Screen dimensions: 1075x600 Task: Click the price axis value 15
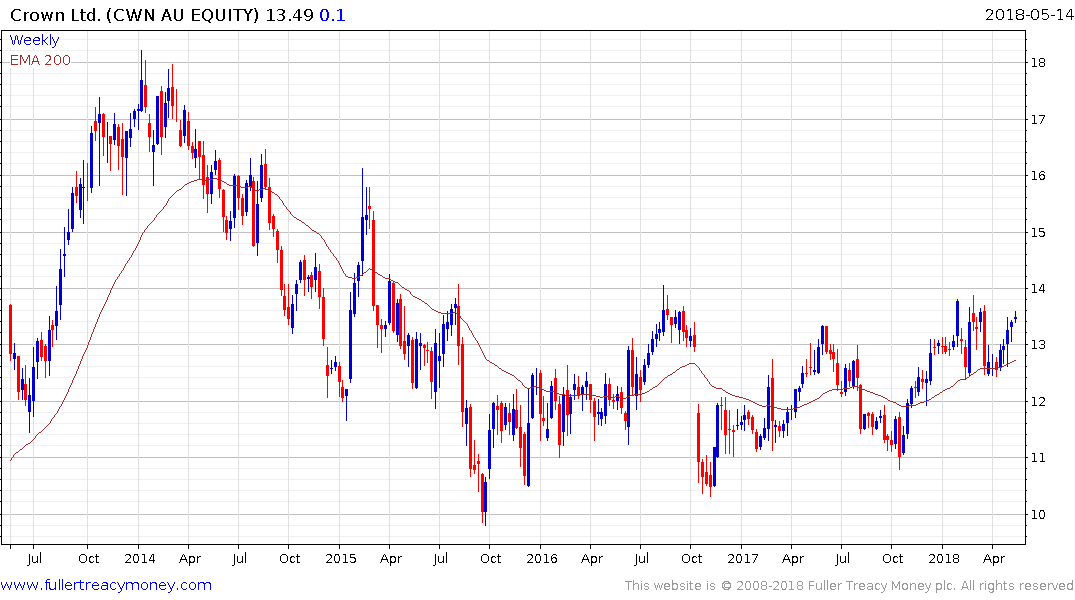[x=1037, y=232]
